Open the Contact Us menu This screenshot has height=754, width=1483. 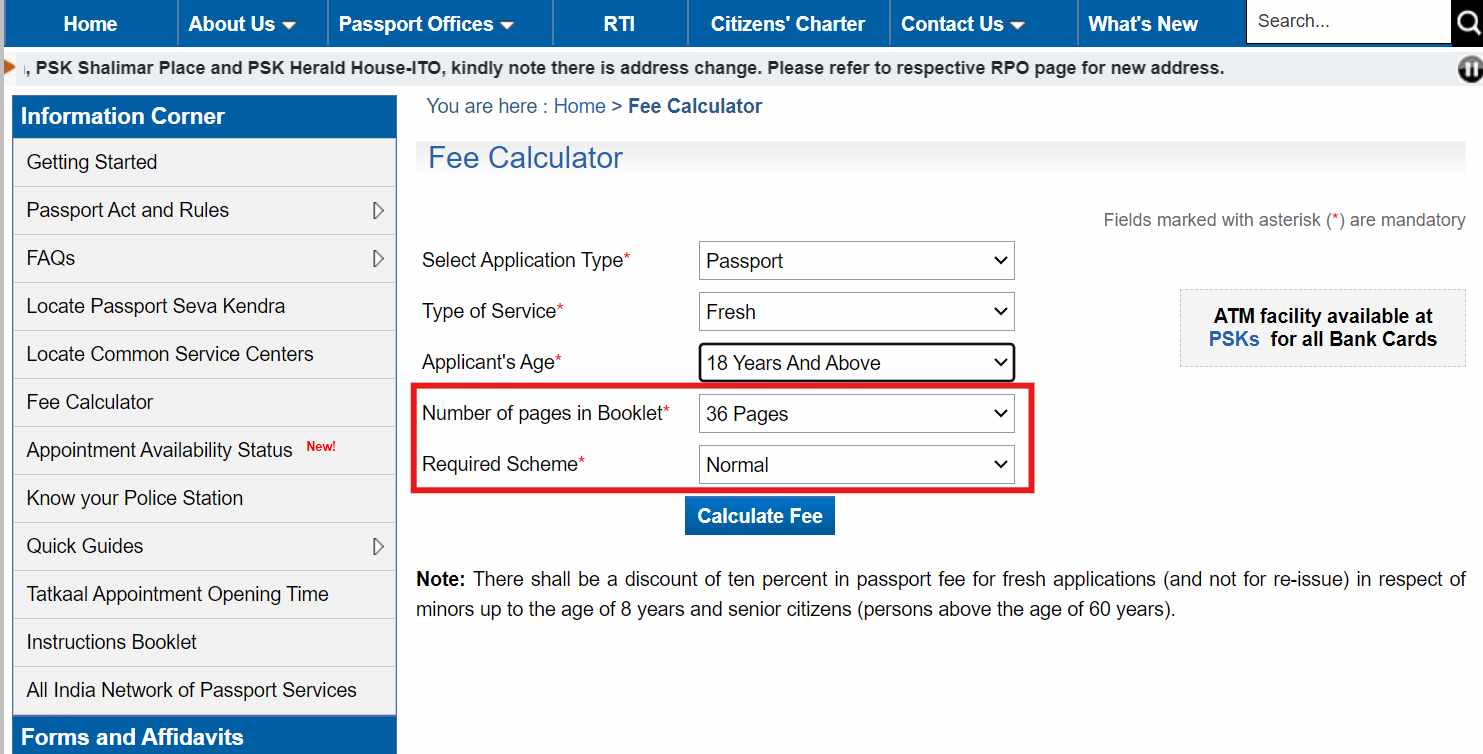963,24
